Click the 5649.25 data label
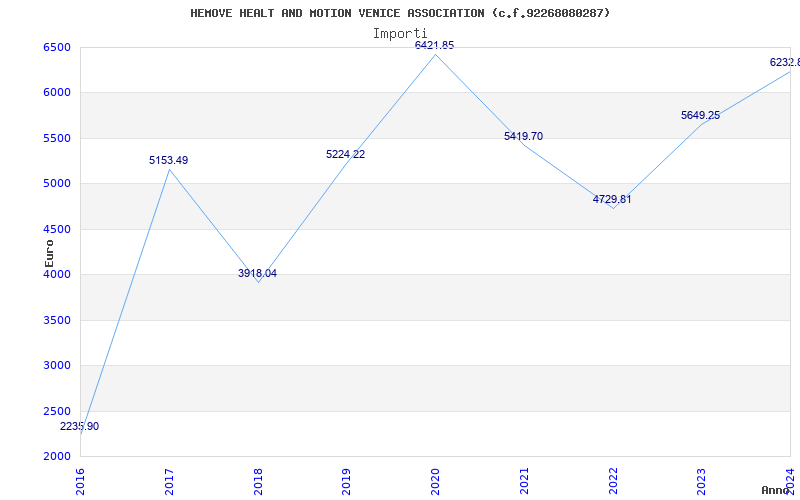The width and height of the screenshot is (800, 500). coord(701,115)
